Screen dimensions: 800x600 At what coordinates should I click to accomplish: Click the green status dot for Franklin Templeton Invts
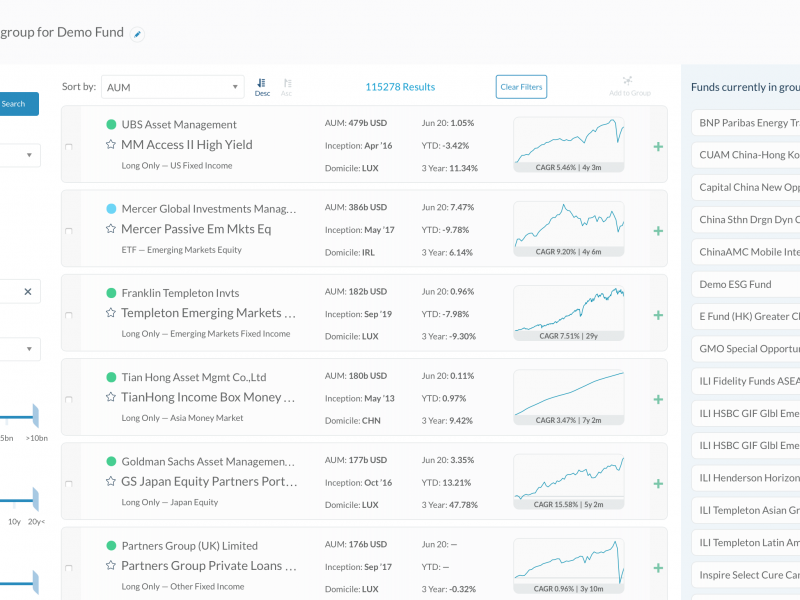111,292
